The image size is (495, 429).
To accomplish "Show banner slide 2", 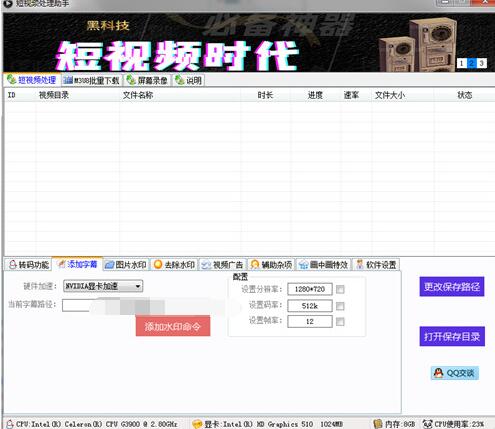I will 471,63.
